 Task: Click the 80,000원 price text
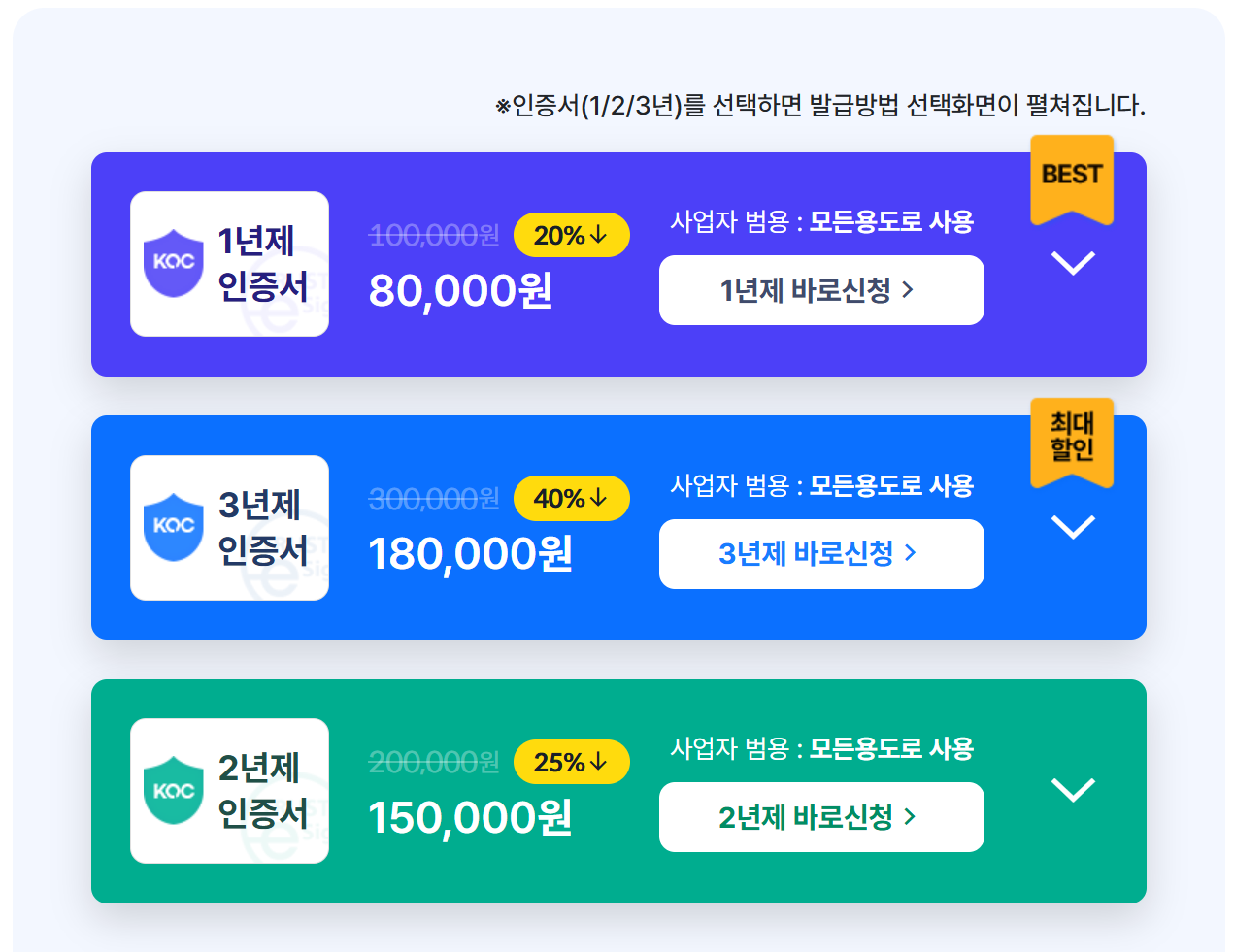pos(461,290)
